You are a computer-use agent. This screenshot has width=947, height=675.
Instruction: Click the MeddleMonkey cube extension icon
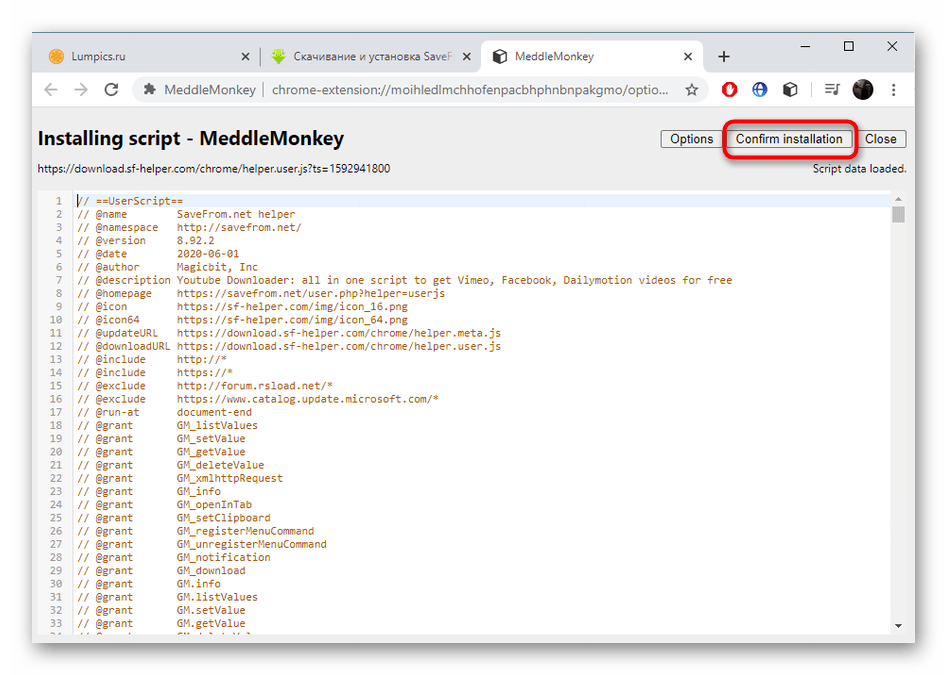pos(790,89)
